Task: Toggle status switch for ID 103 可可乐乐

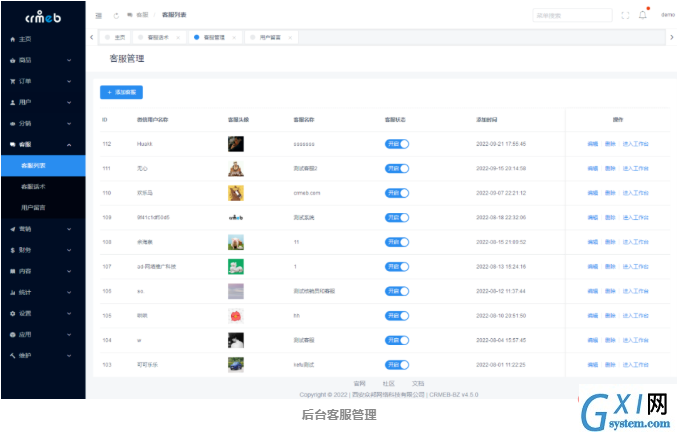Action: click(x=397, y=365)
